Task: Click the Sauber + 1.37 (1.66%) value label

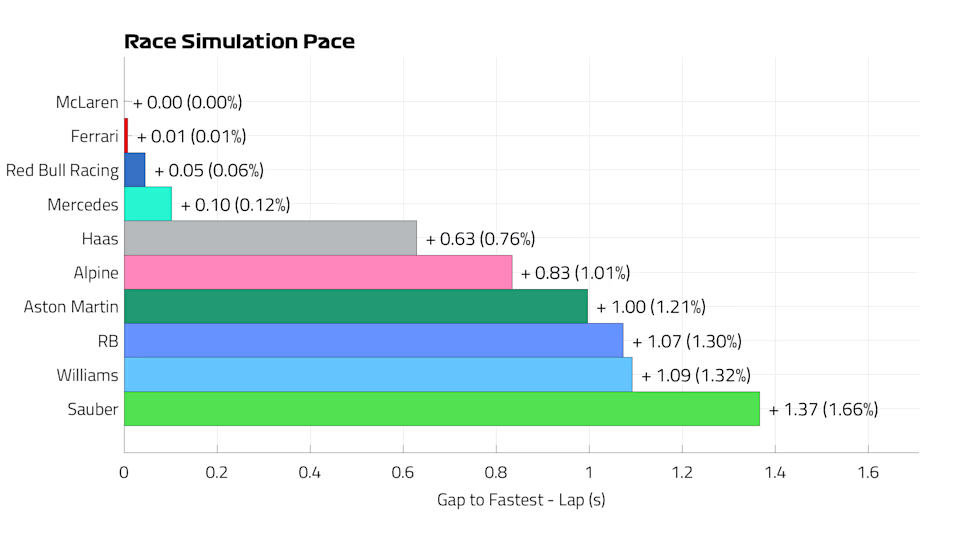Action: click(823, 409)
